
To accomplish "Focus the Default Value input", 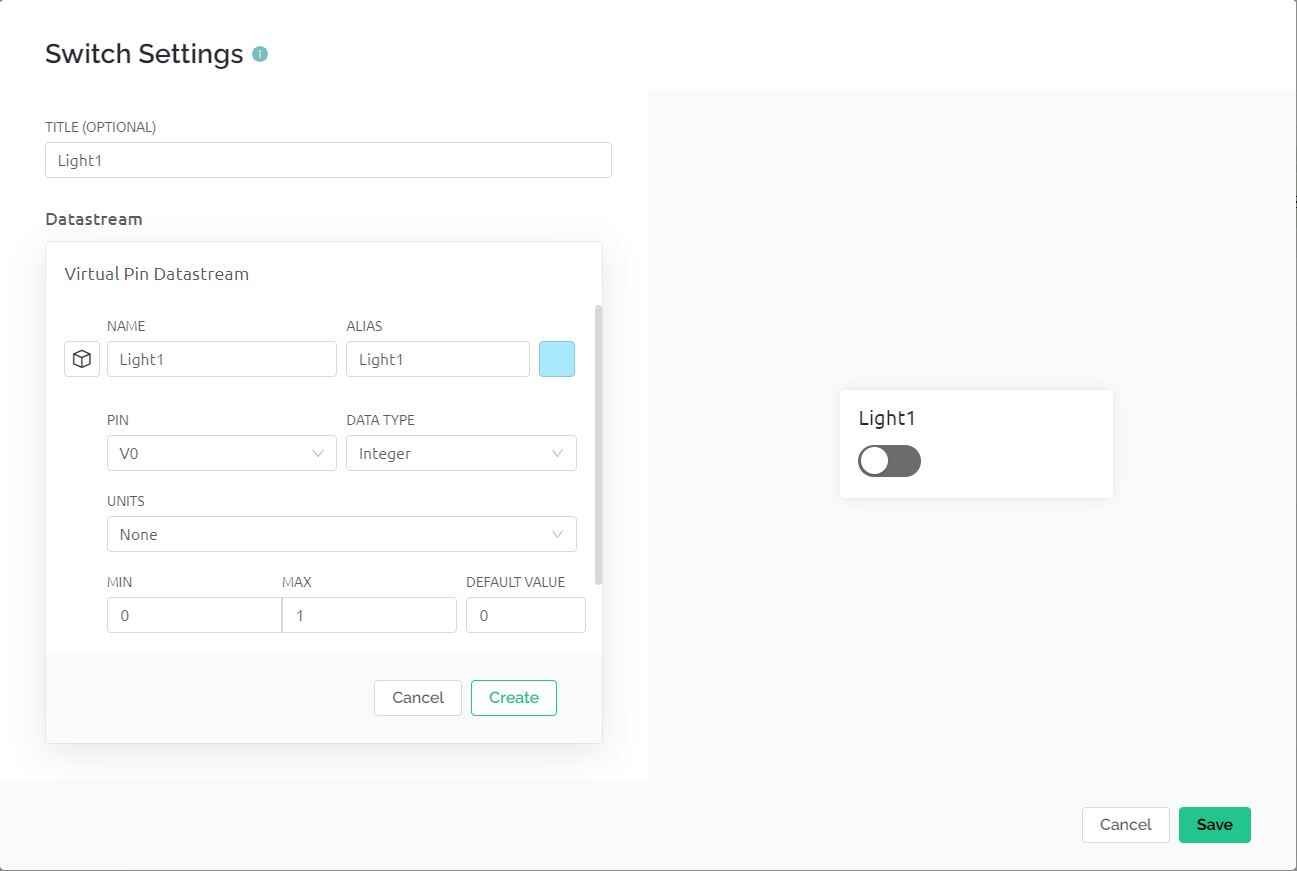I will point(525,615).
